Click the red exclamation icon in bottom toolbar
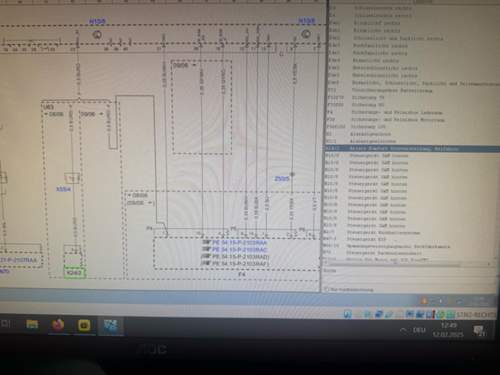500x375 pixels. (433, 314)
